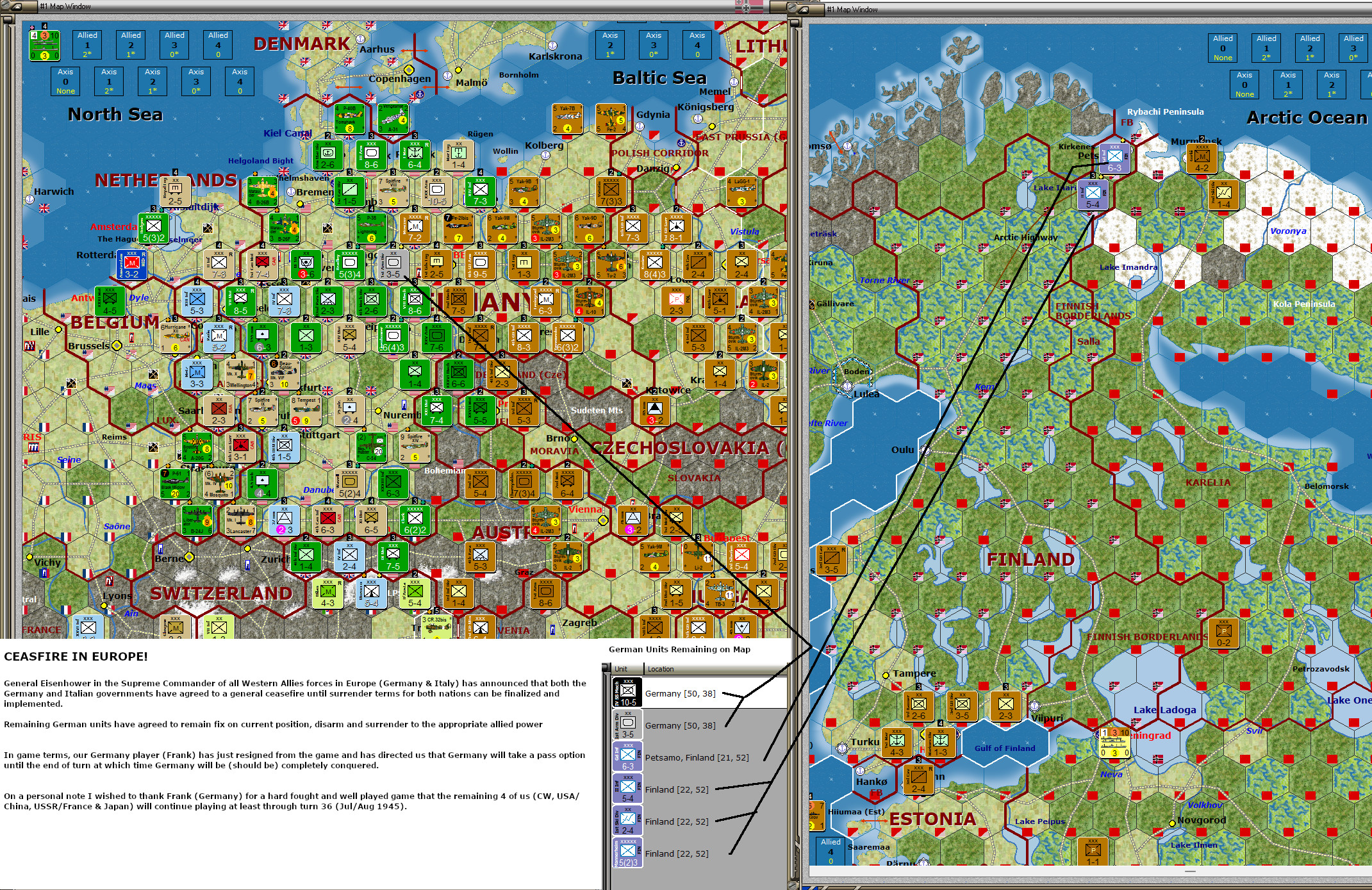The image size is (1372, 890).
Task: Click the Gd Inf 6-3 Finnish unit in list
Action: tap(627, 757)
